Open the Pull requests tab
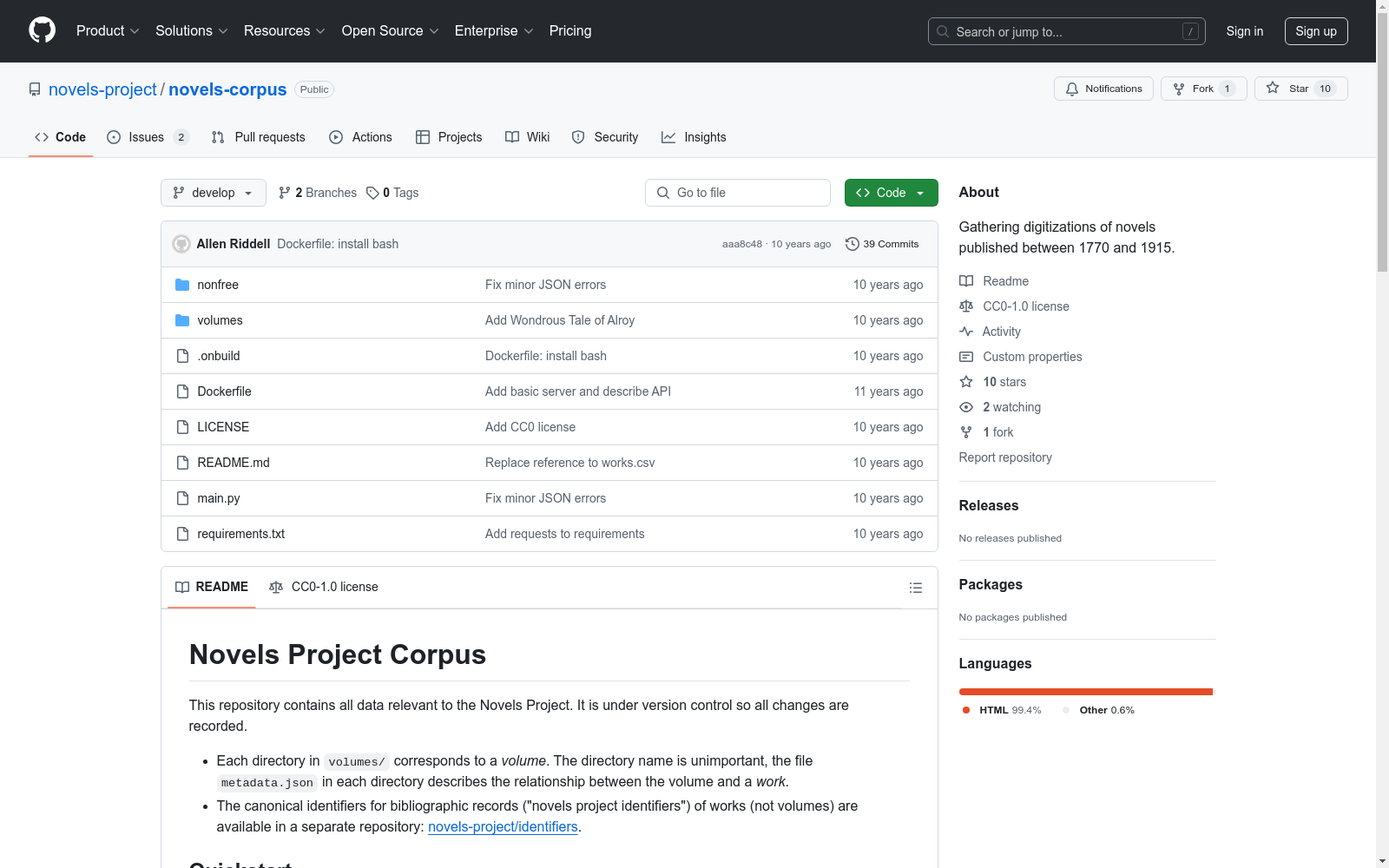 click(x=259, y=137)
